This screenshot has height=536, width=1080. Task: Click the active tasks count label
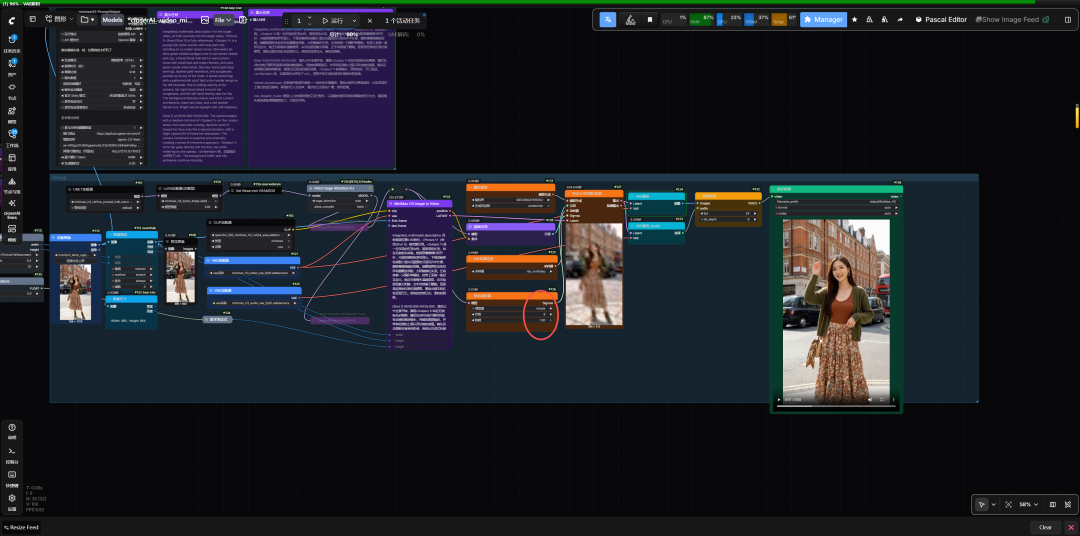(402, 21)
